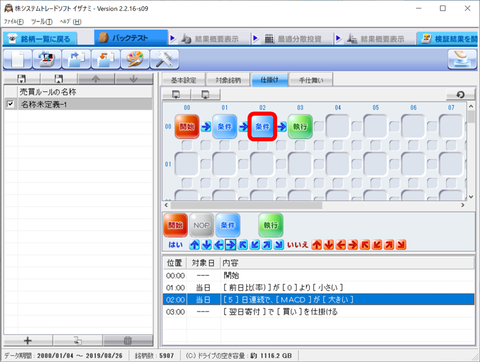The height and width of the screenshot is (362, 480).
Task: Select the 最適分散投資 step tab
Action: (x=296, y=39)
